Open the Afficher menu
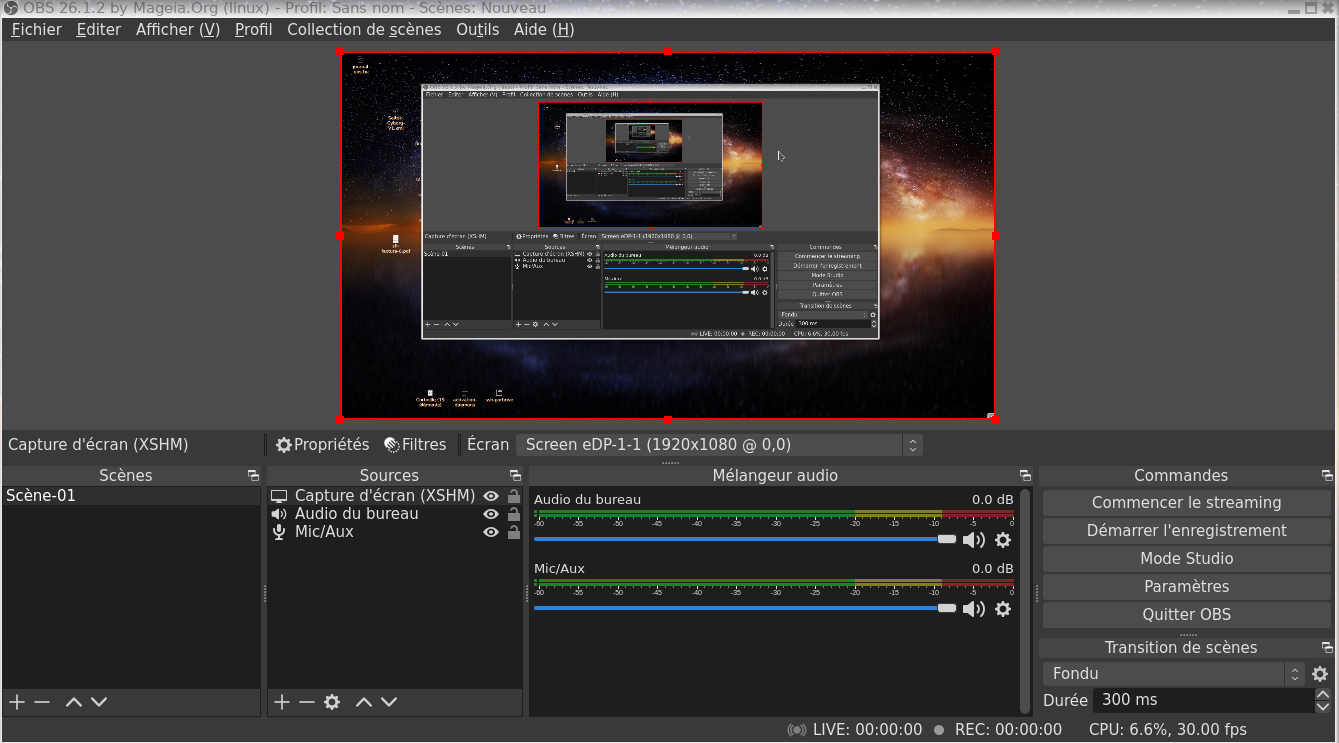Image resolution: width=1339 pixels, height=743 pixels. click(178, 29)
